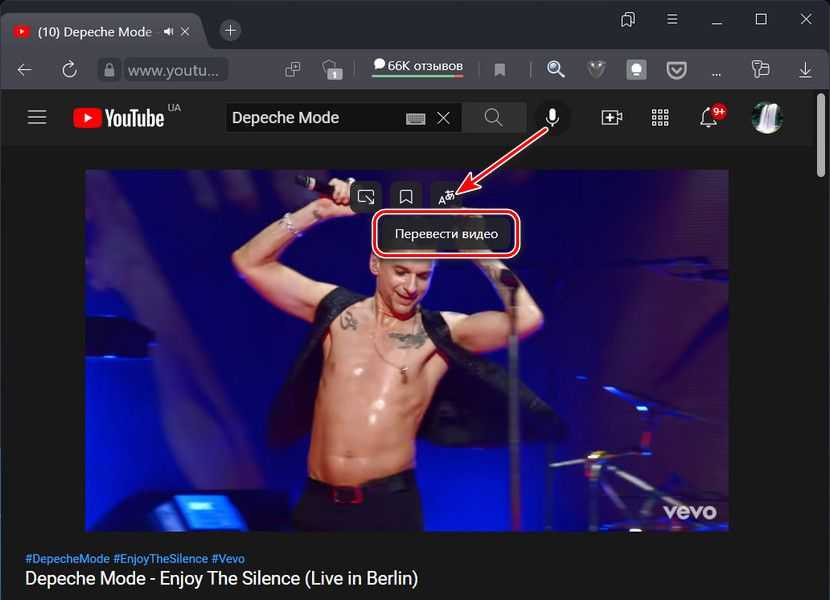Open the YouTube apps grid
This screenshot has width=830, height=600.
pos(660,118)
